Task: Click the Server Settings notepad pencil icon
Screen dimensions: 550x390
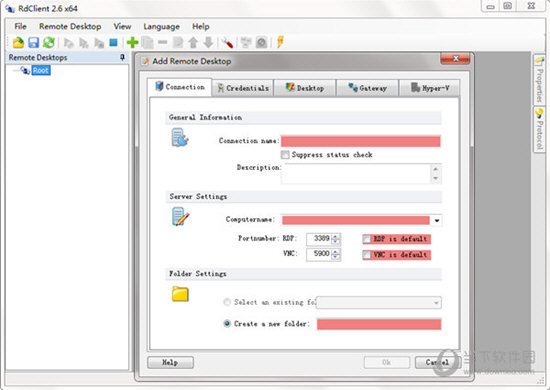Action: click(x=180, y=216)
